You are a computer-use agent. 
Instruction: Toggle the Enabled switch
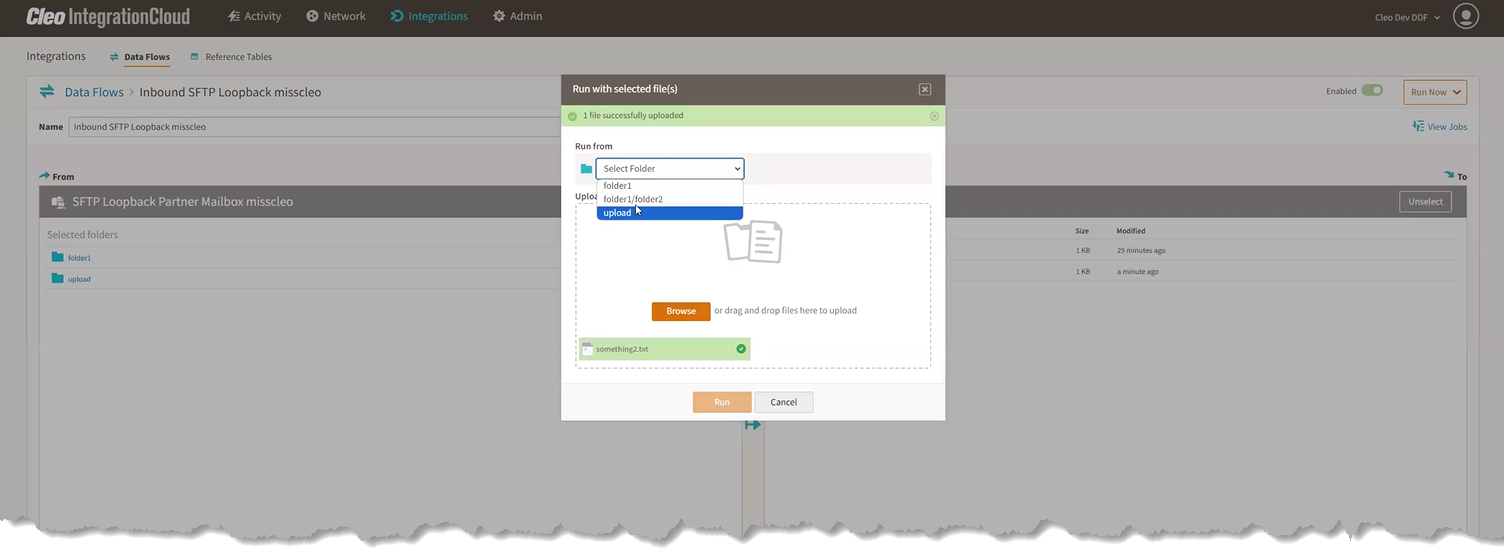(1372, 91)
